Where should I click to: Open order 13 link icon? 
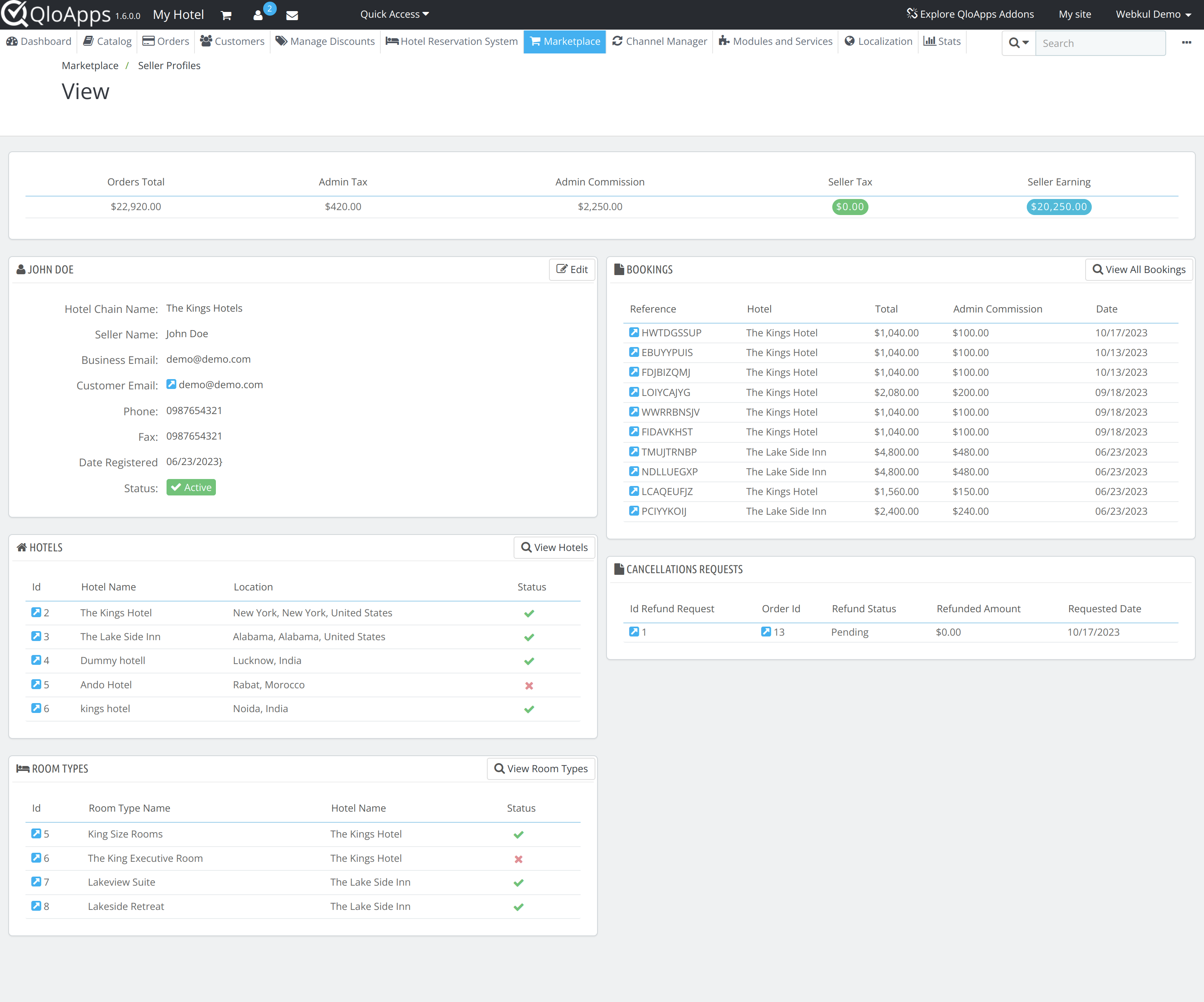click(x=766, y=632)
